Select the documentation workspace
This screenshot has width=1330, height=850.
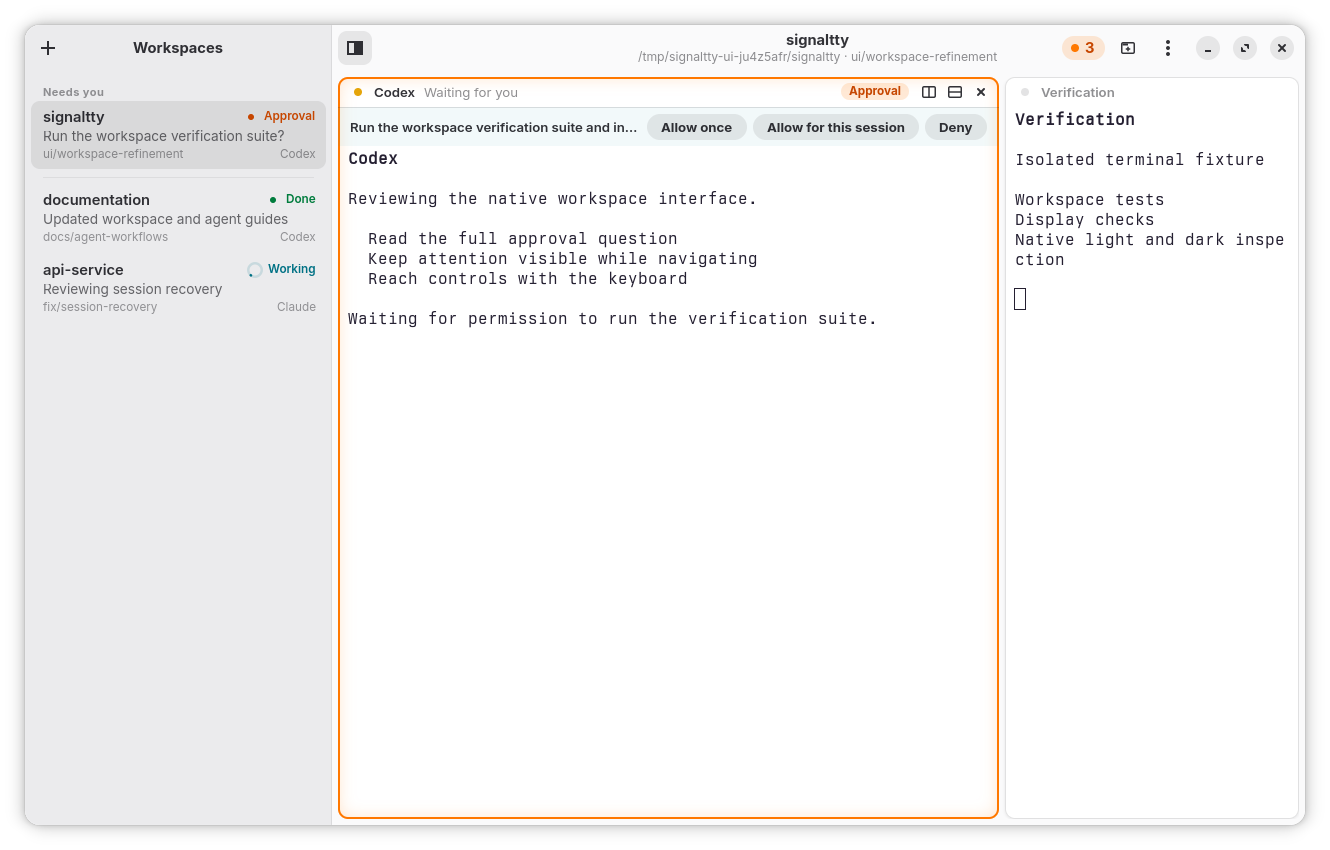tap(179, 218)
